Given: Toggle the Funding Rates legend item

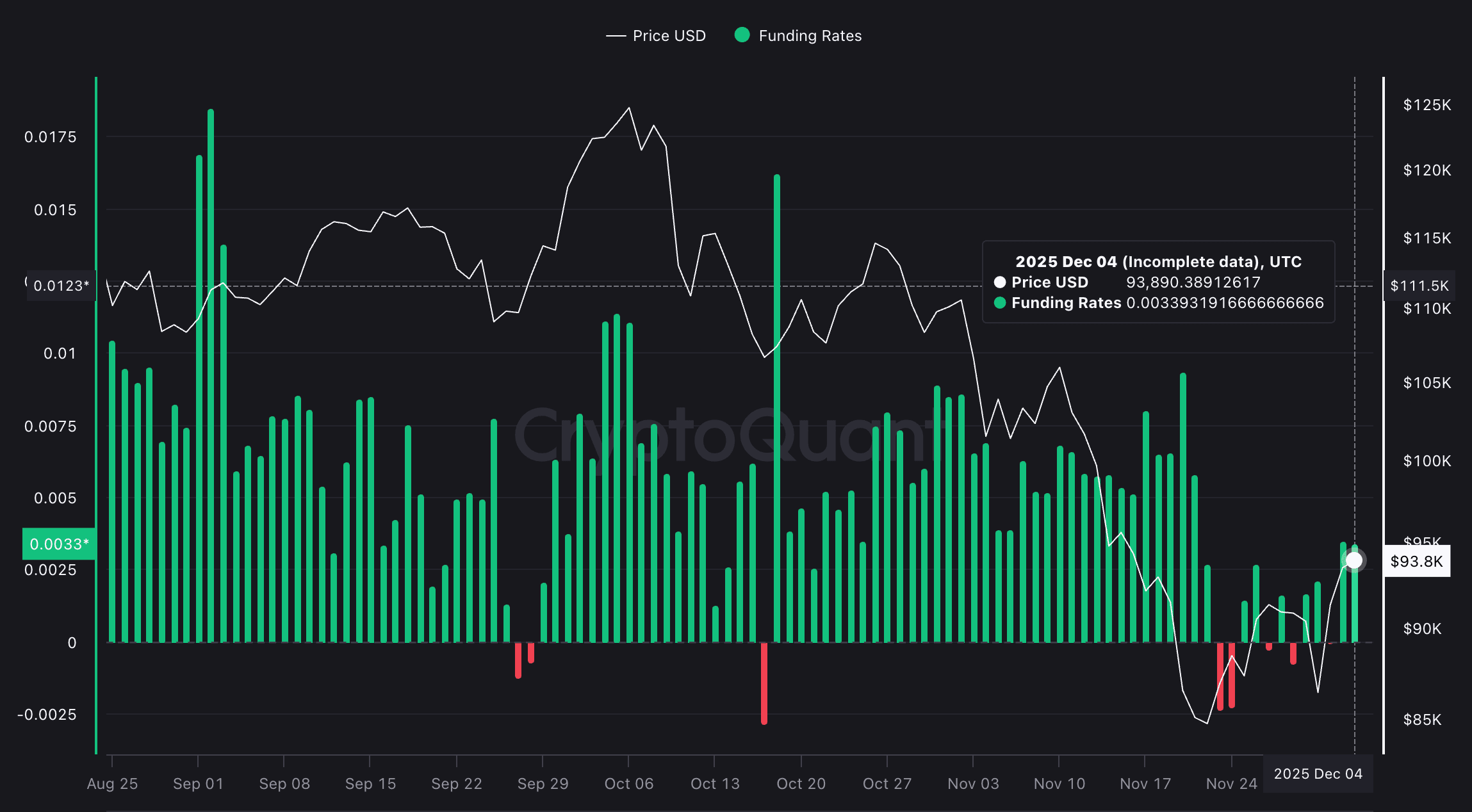Looking at the screenshot, I should pos(809,36).
